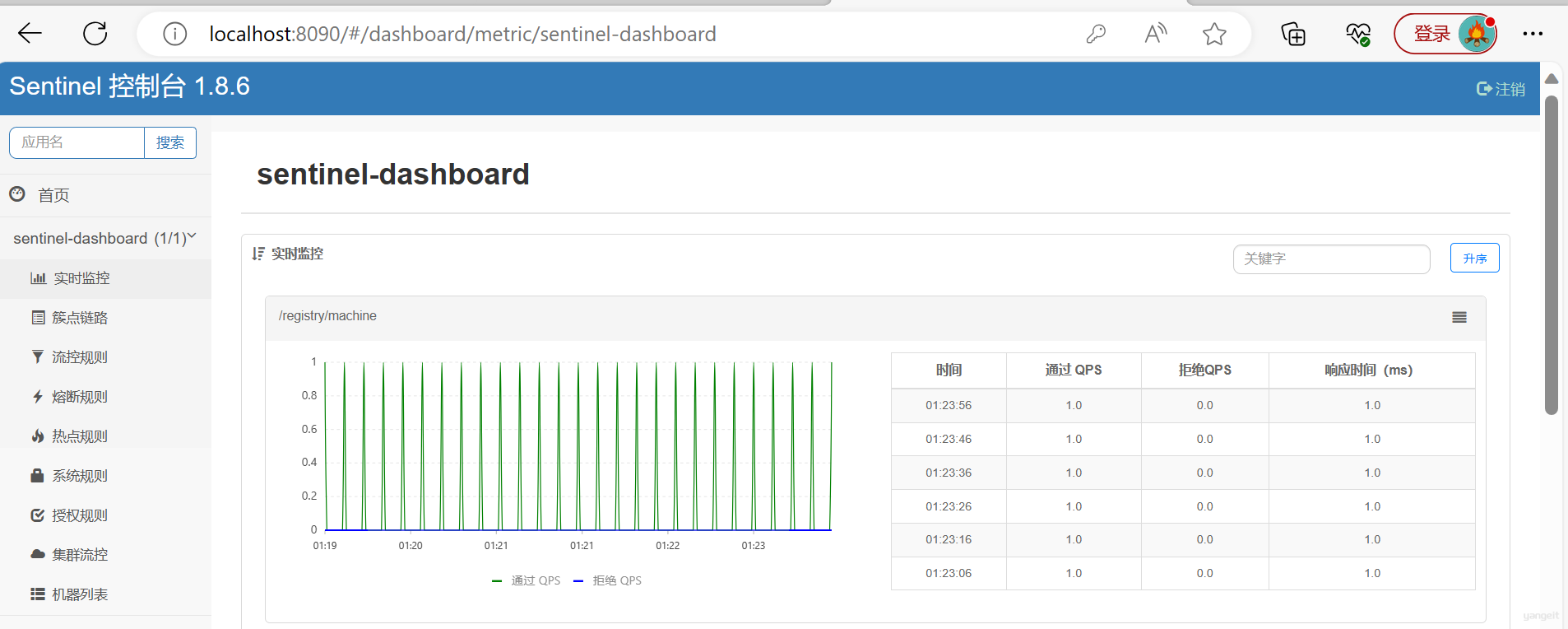Click the 搜索 button
This screenshot has height=629, width=1568.
170,142
